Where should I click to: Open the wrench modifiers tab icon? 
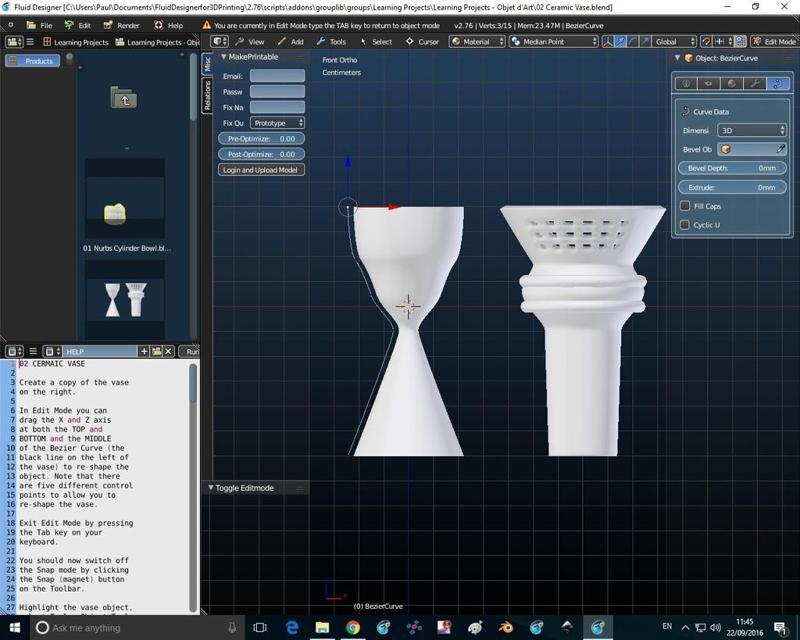(x=755, y=84)
